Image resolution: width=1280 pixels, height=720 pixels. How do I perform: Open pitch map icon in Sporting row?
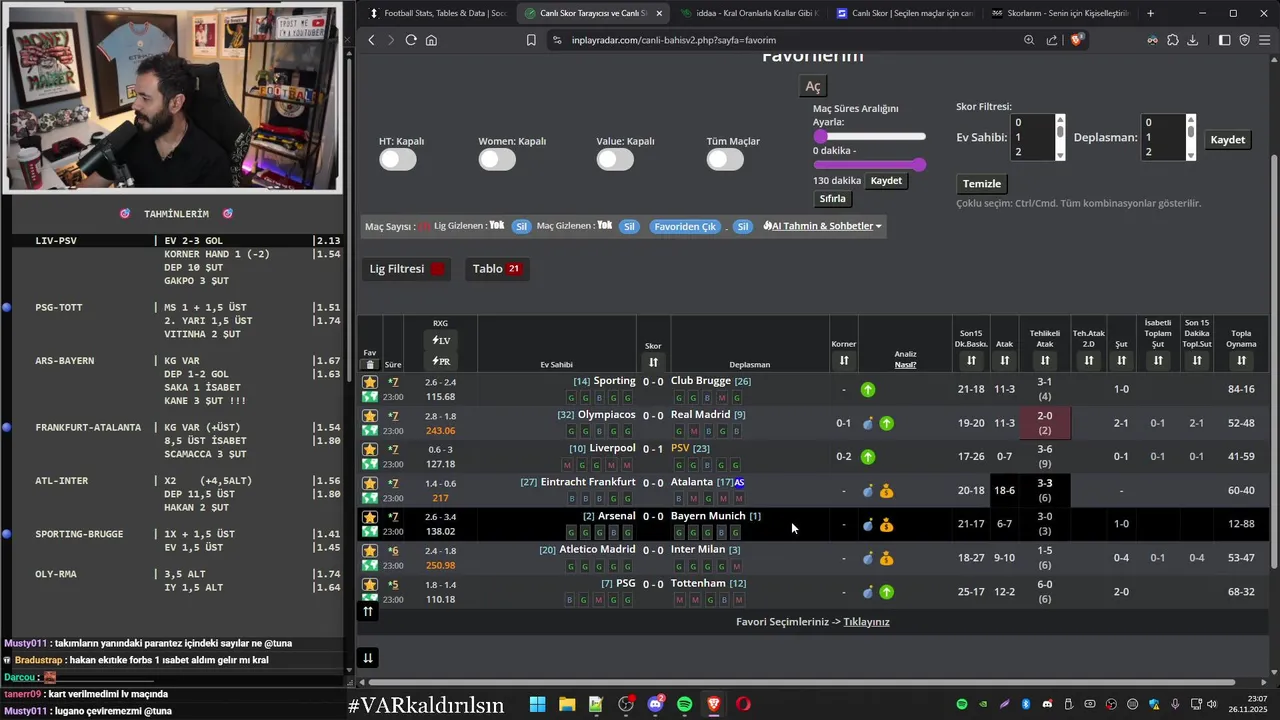point(370,397)
